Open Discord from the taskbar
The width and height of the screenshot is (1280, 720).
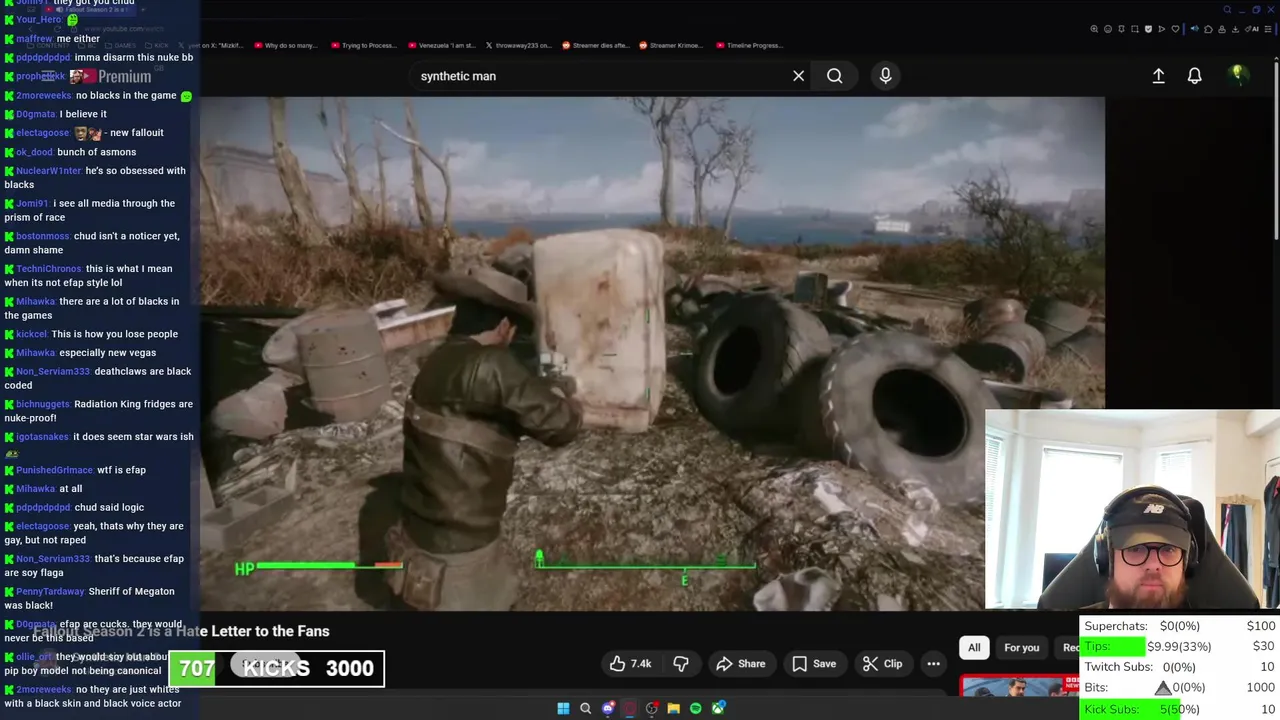click(608, 708)
